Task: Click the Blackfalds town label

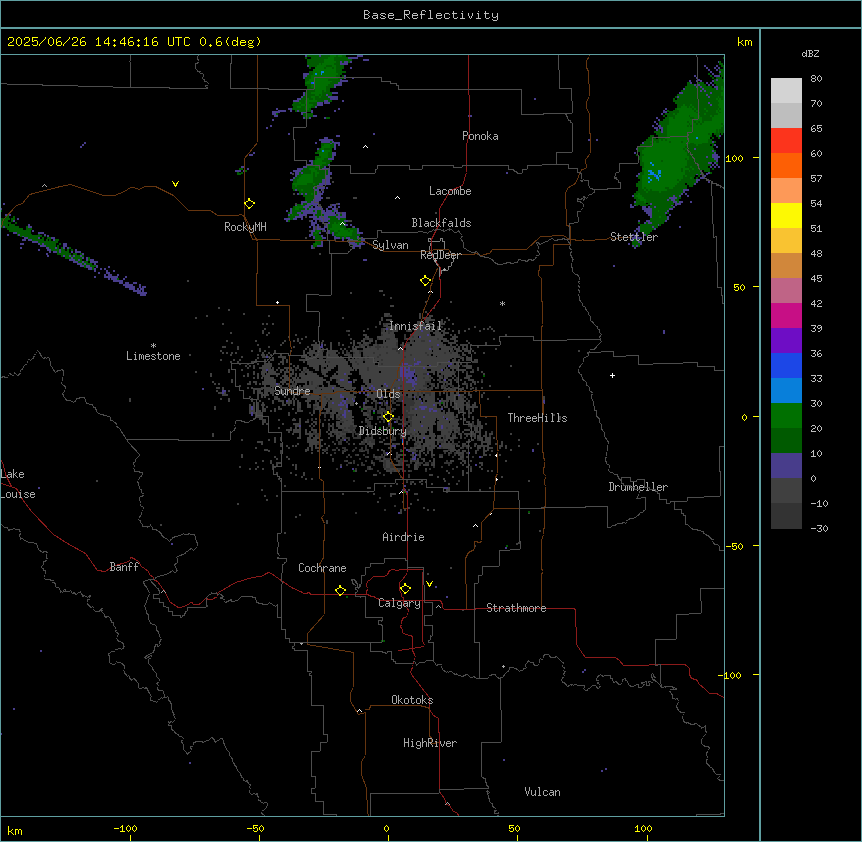Action: click(x=441, y=223)
